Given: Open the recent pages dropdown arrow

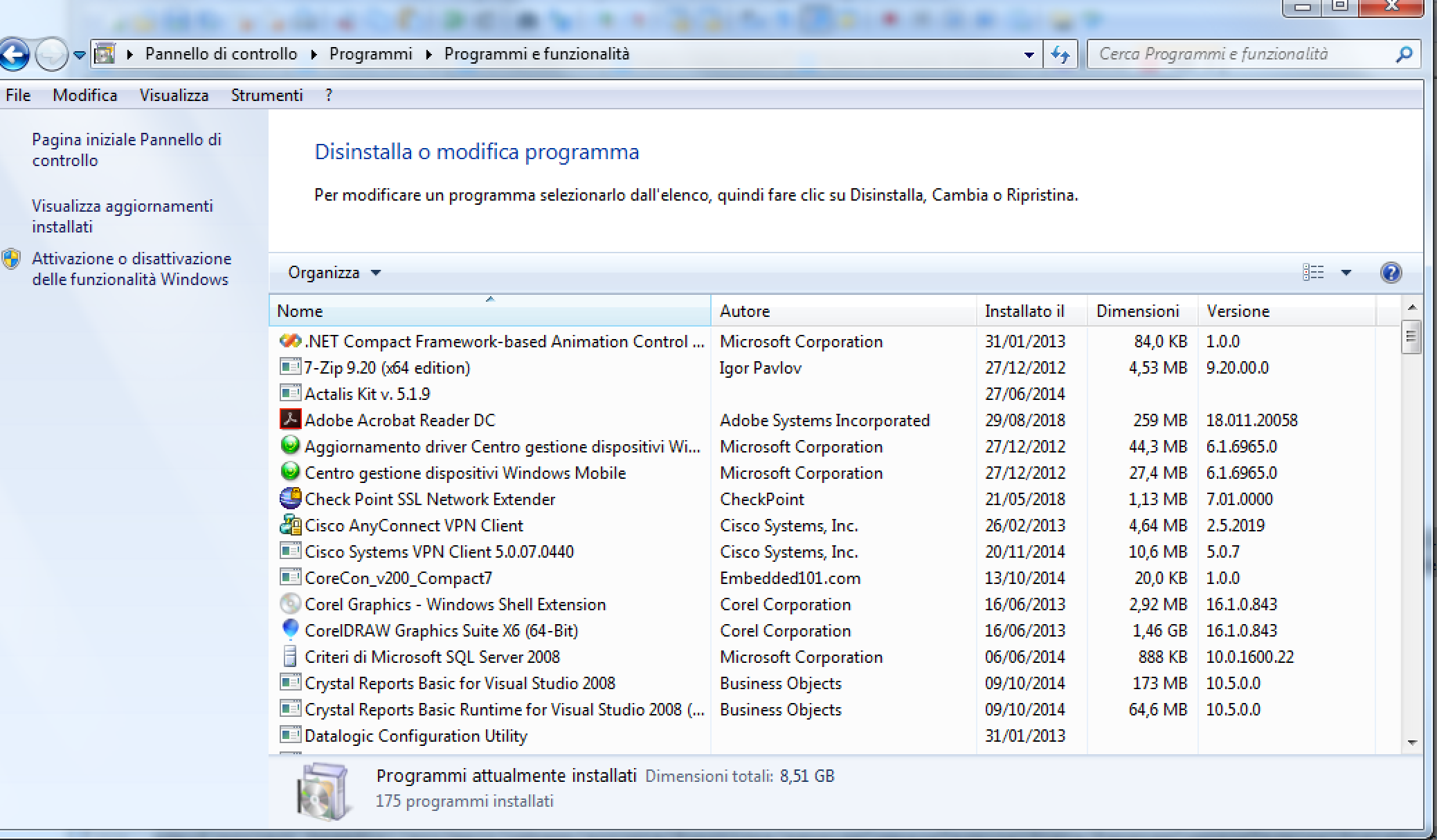Looking at the screenshot, I should pyautogui.click(x=79, y=55).
